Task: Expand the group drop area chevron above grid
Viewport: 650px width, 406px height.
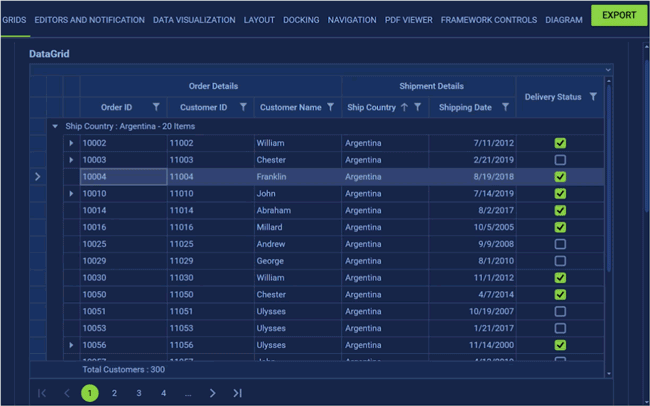Action: click(608, 70)
